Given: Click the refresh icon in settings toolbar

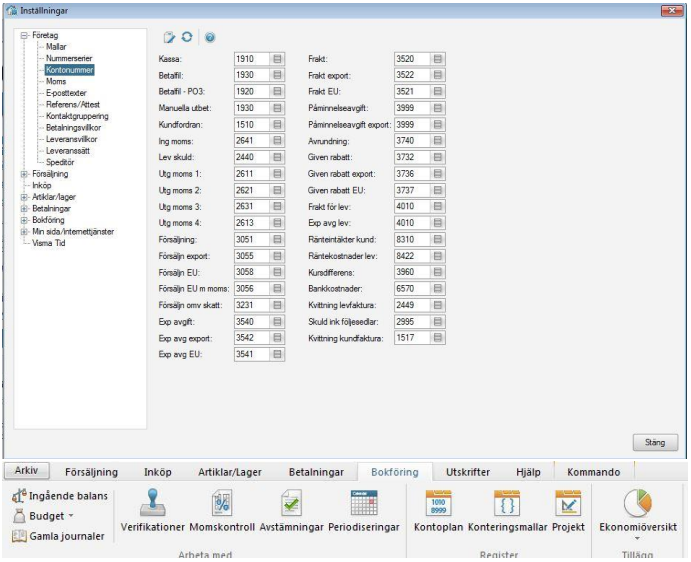Looking at the screenshot, I should pos(187,37).
